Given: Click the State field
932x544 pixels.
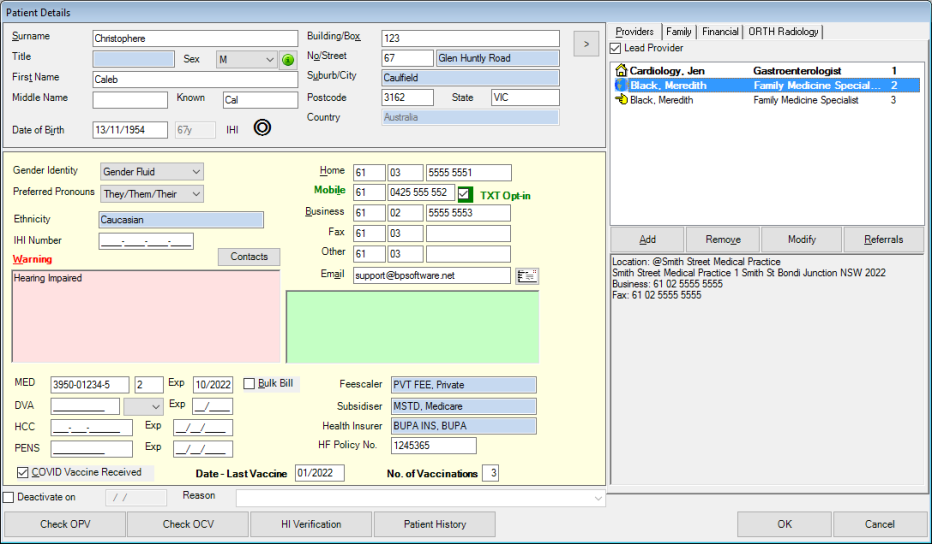Looking at the screenshot, I should pos(525,98).
